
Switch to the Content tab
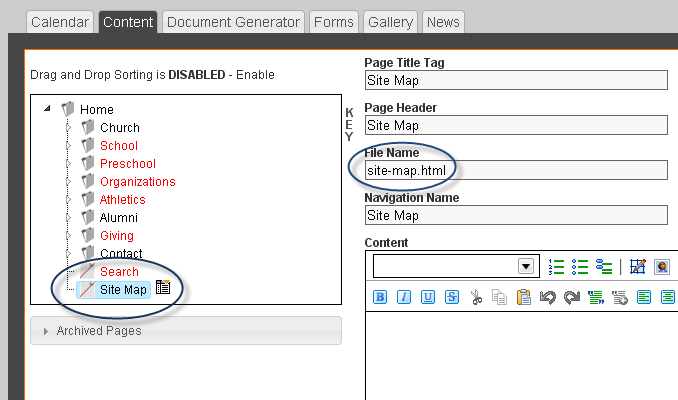click(x=128, y=22)
